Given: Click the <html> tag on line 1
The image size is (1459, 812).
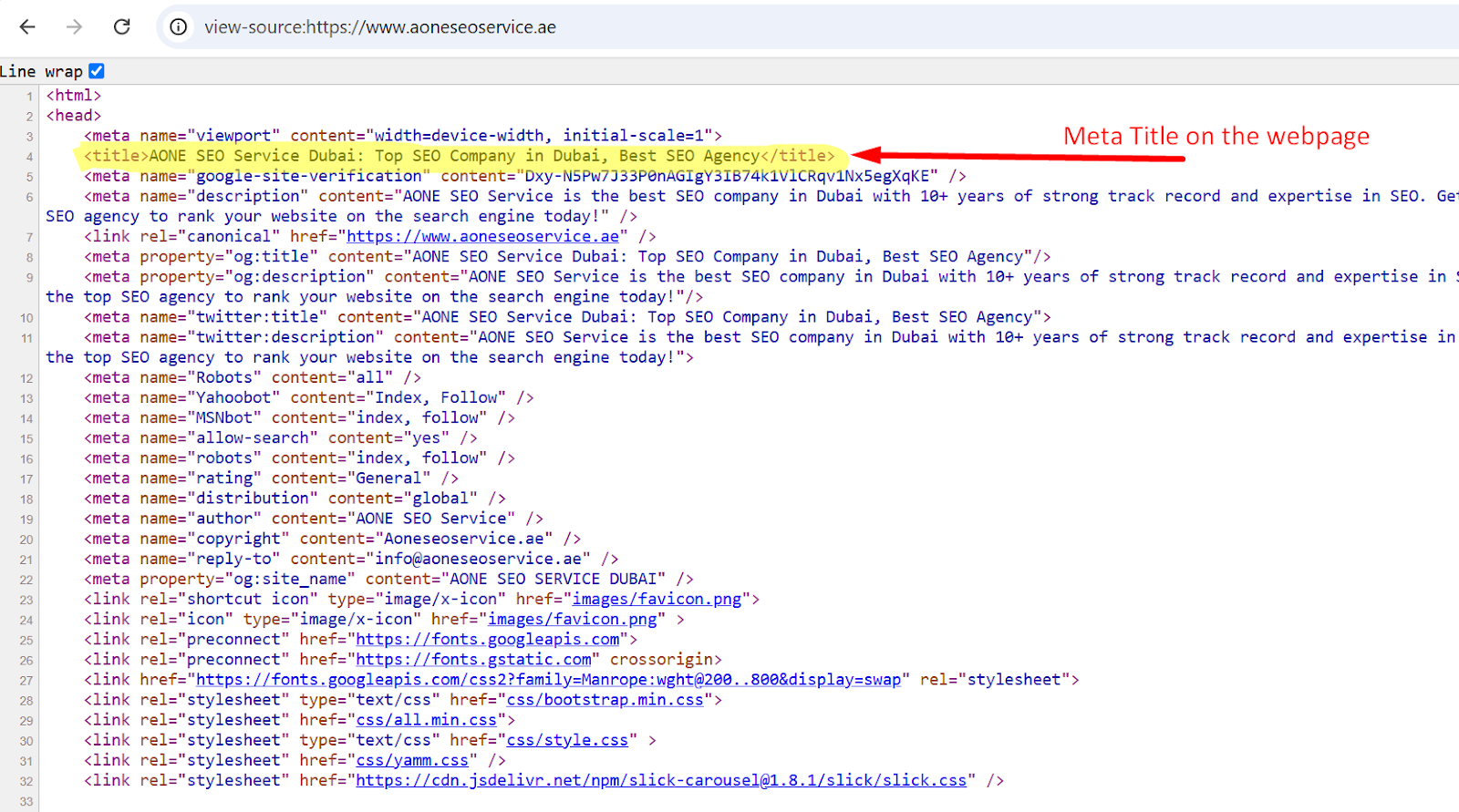Looking at the screenshot, I should [74, 95].
